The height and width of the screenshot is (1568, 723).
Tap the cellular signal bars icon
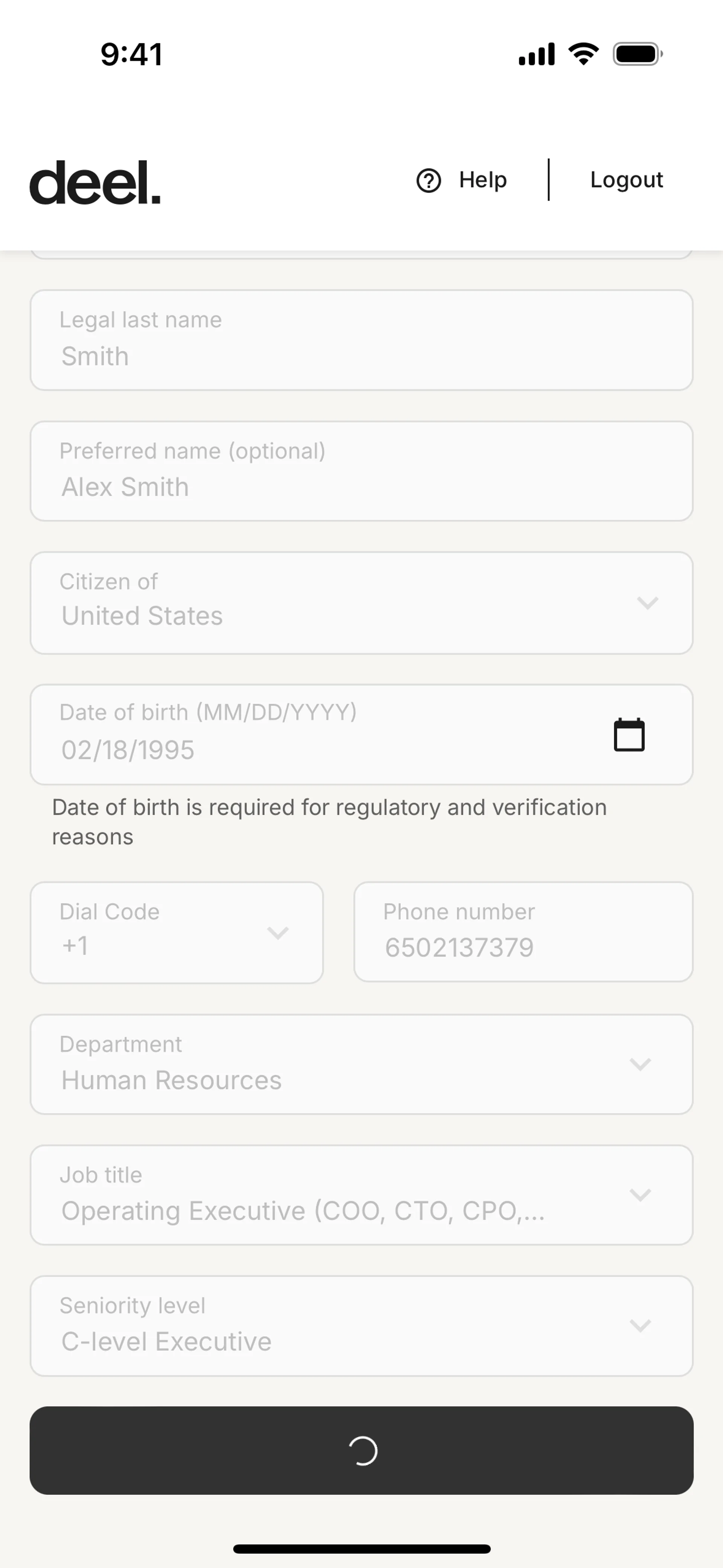click(536, 54)
